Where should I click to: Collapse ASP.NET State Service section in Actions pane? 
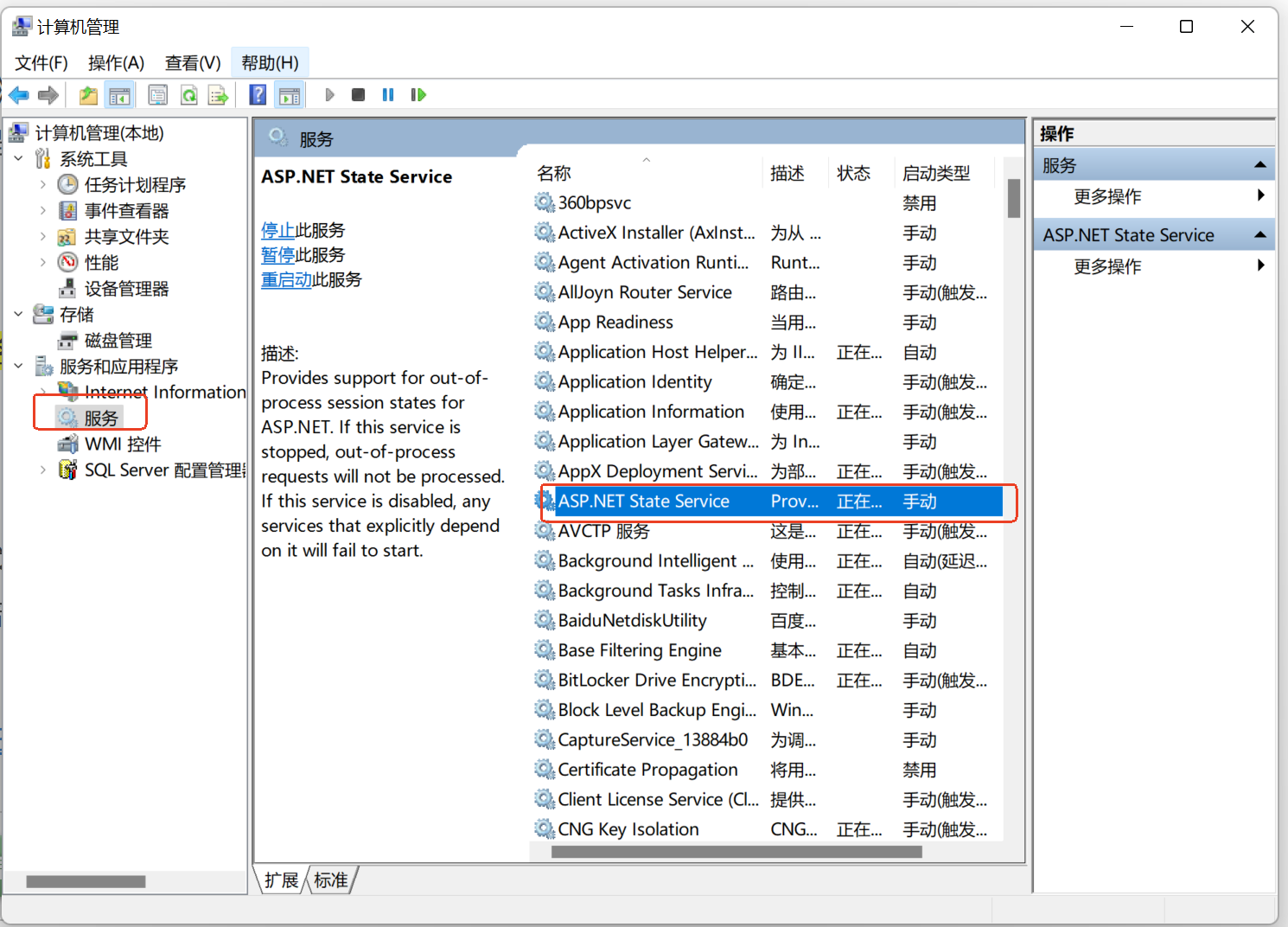[x=1259, y=234]
